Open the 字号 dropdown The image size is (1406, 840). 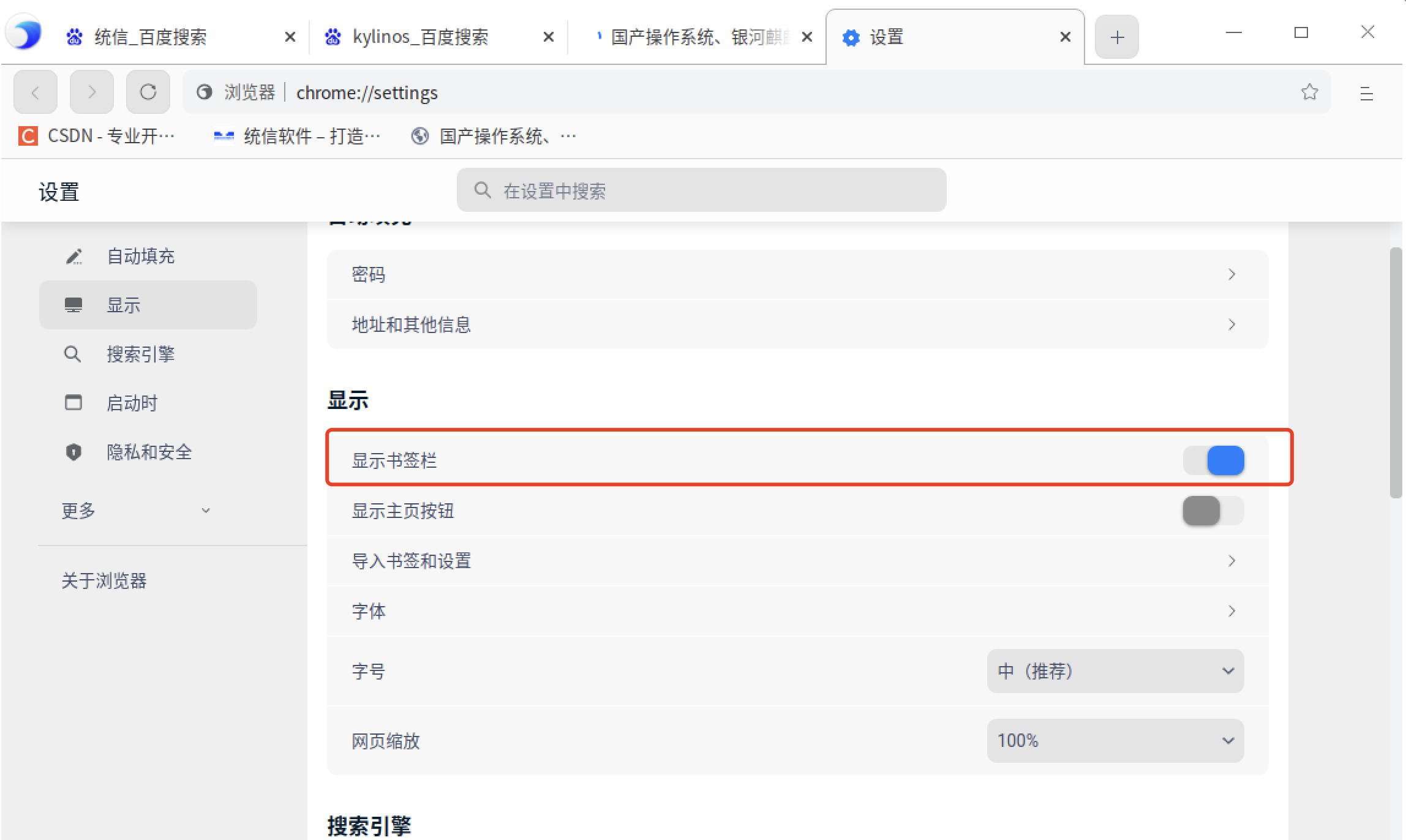[1115, 671]
